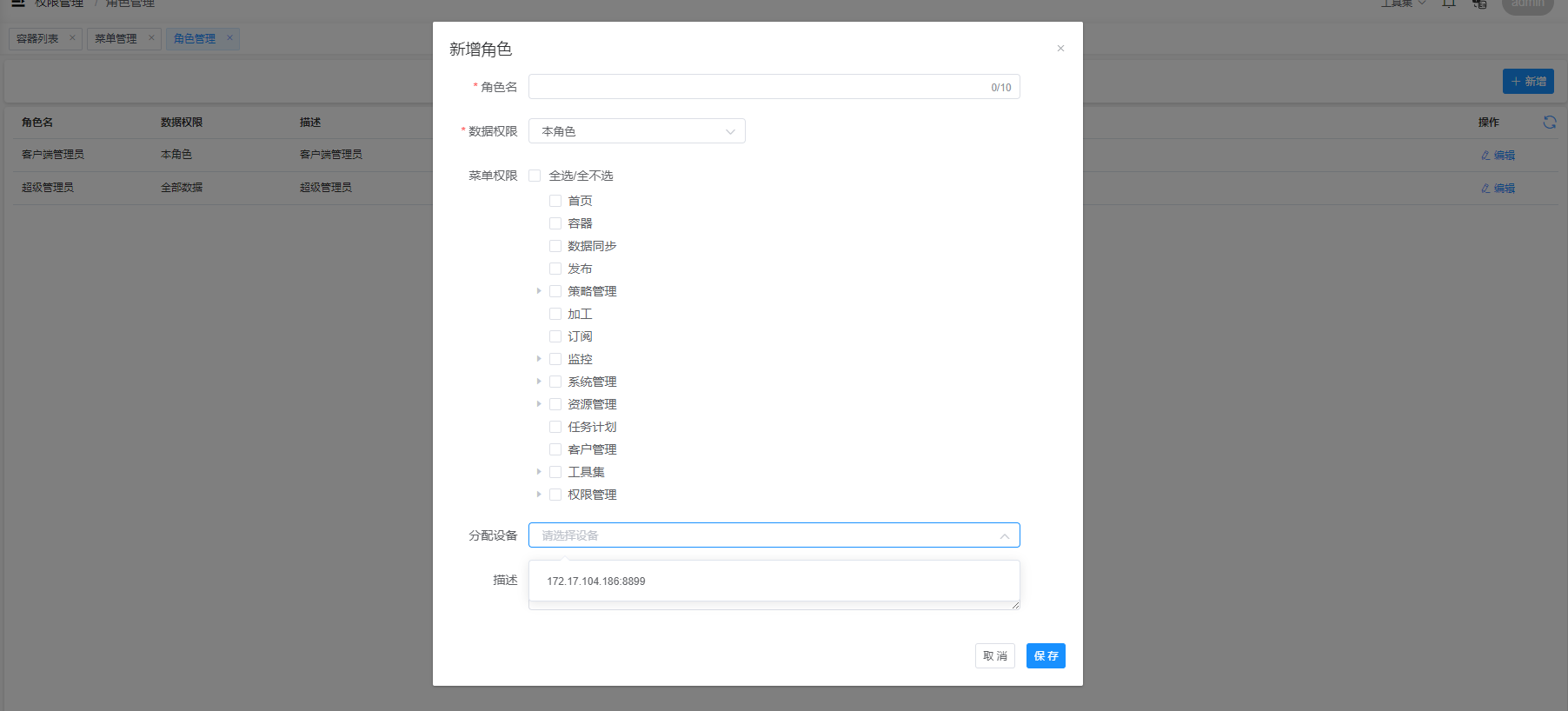Close the 新增角色 dialog with the X icon
Image resolution: width=1568 pixels, height=711 pixels.
tap(1060, 49)
